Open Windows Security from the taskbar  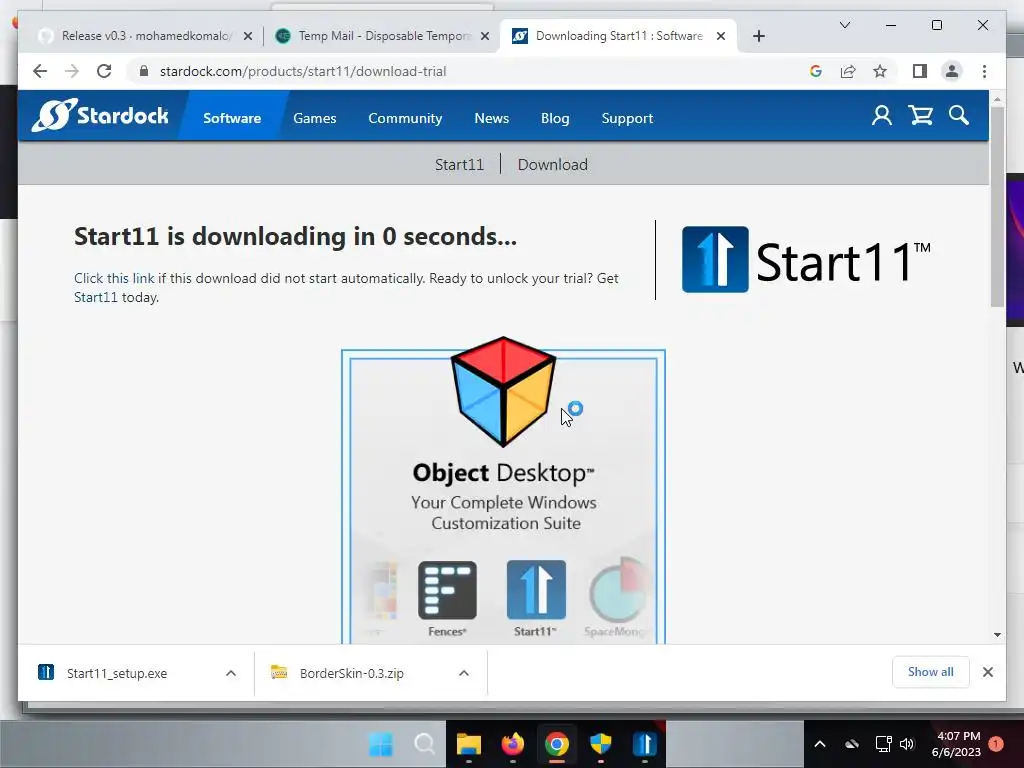coord(601,744)
